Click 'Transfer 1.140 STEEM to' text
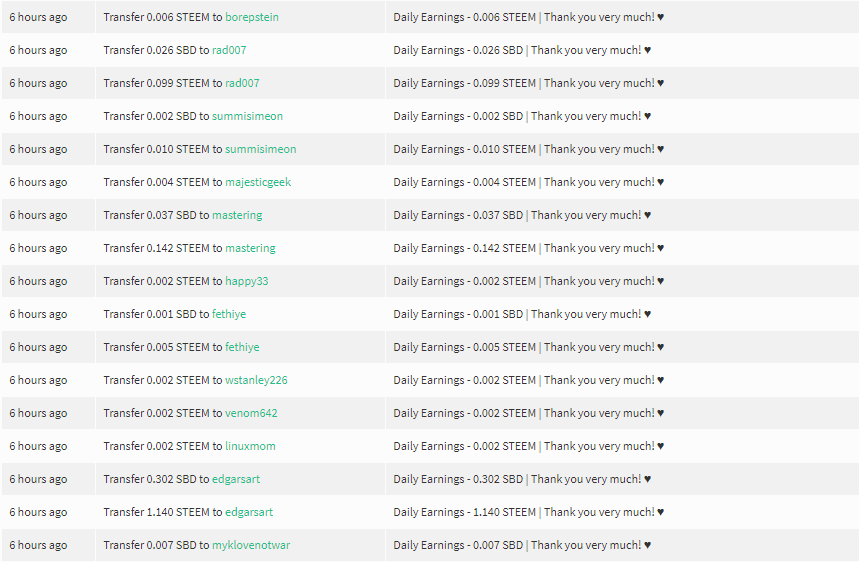859x562 pixels. click(x=163, y=512)
